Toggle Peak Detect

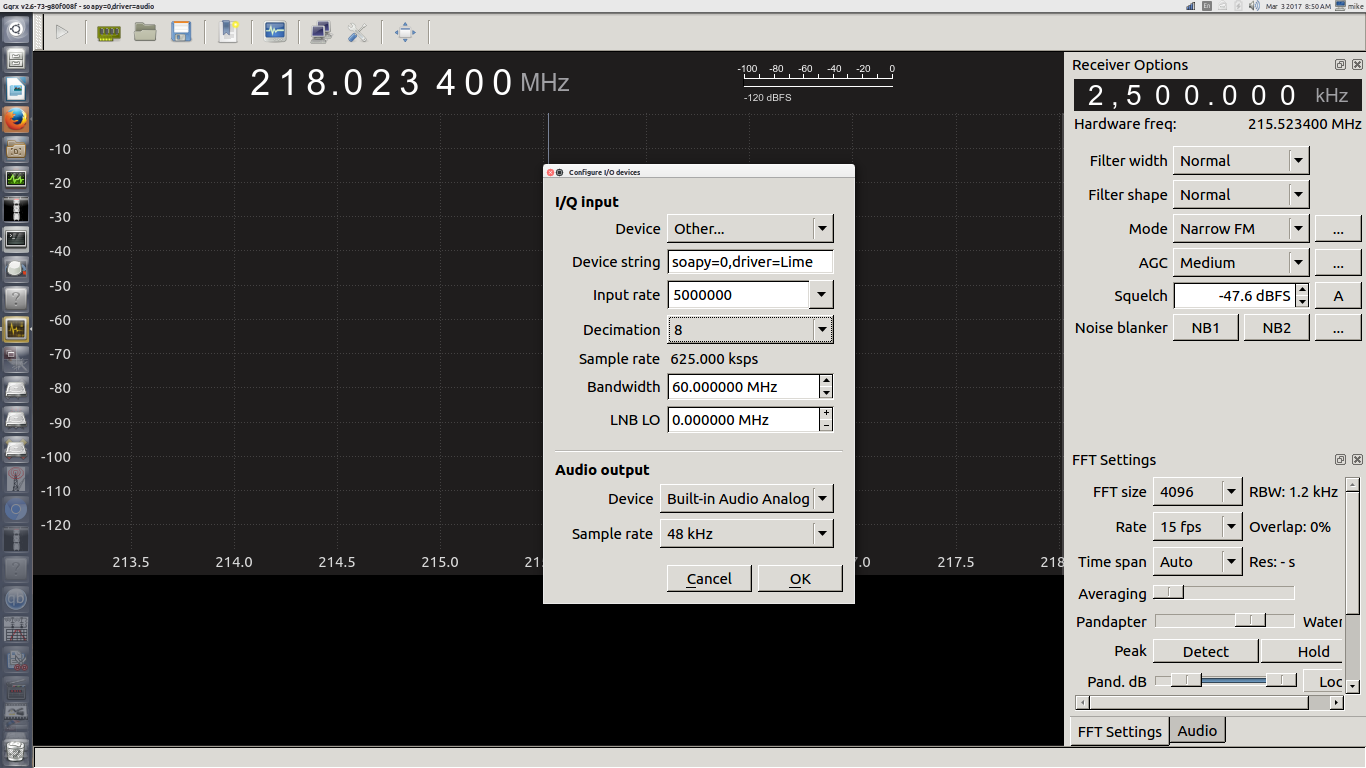pyautogui.click(x=1206, y=651)
